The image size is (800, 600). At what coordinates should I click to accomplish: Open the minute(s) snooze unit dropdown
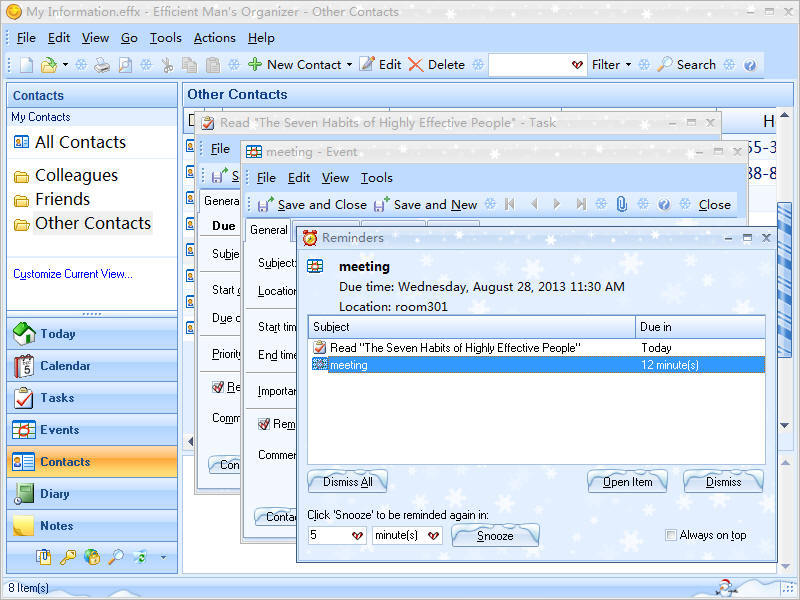(434, 536)
